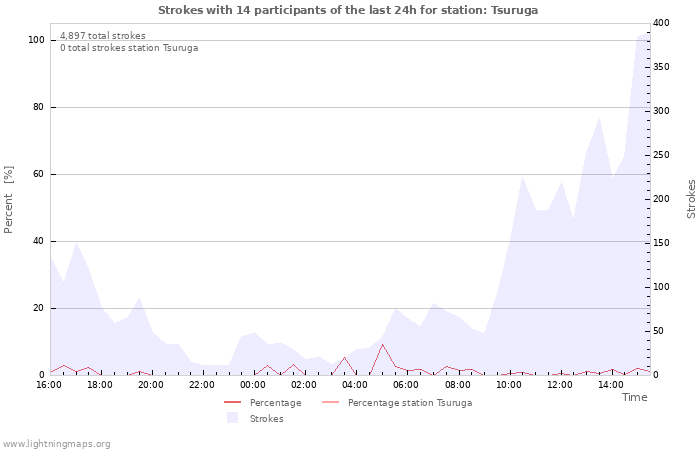Click the 'Percentage' legend label
Viewport: 700px width, 450px height.
pyautogui.click(x=275, y=403)
